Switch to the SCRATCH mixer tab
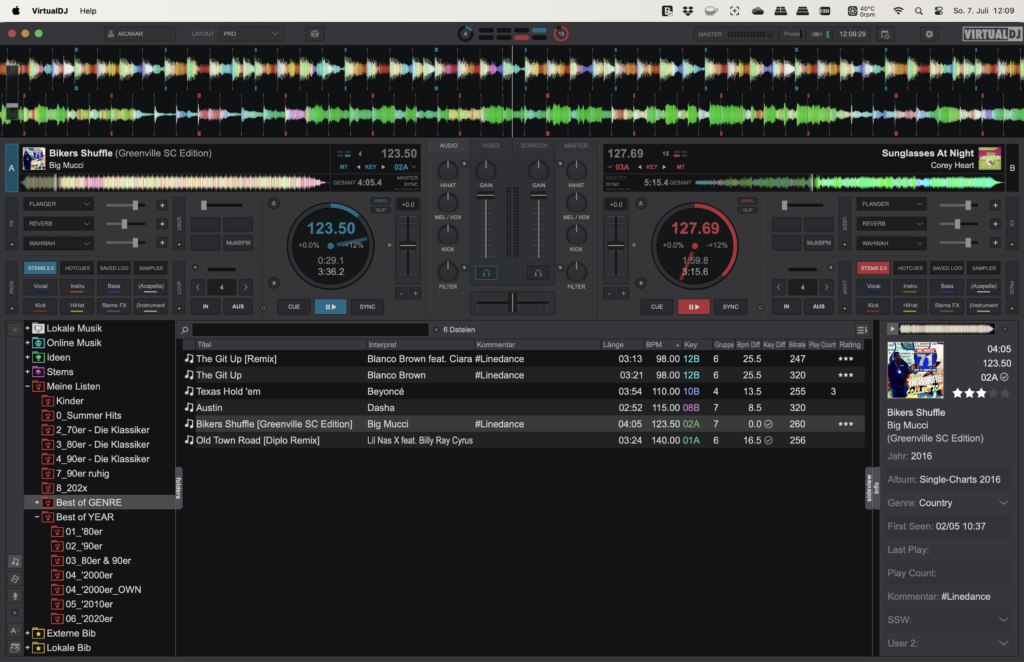1024x662 pixels. 534,146
